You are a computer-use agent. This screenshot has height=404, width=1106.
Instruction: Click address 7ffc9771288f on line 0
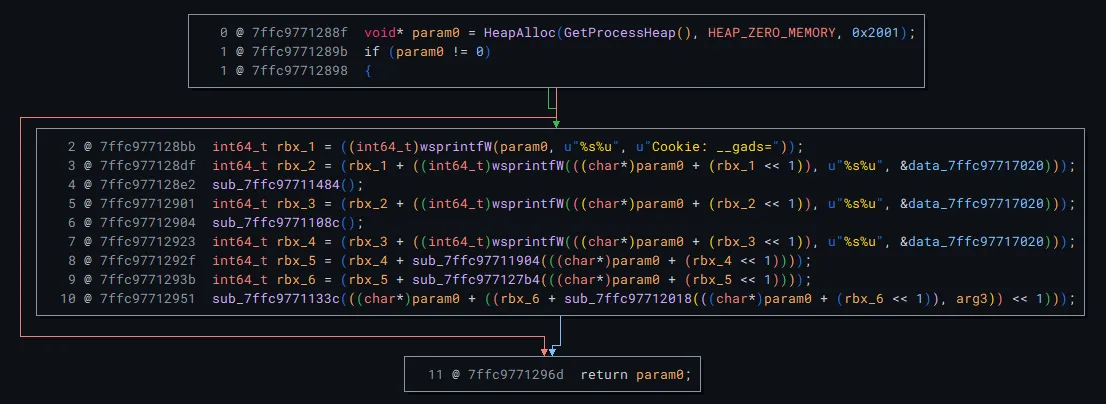click(x=300, y=32)
